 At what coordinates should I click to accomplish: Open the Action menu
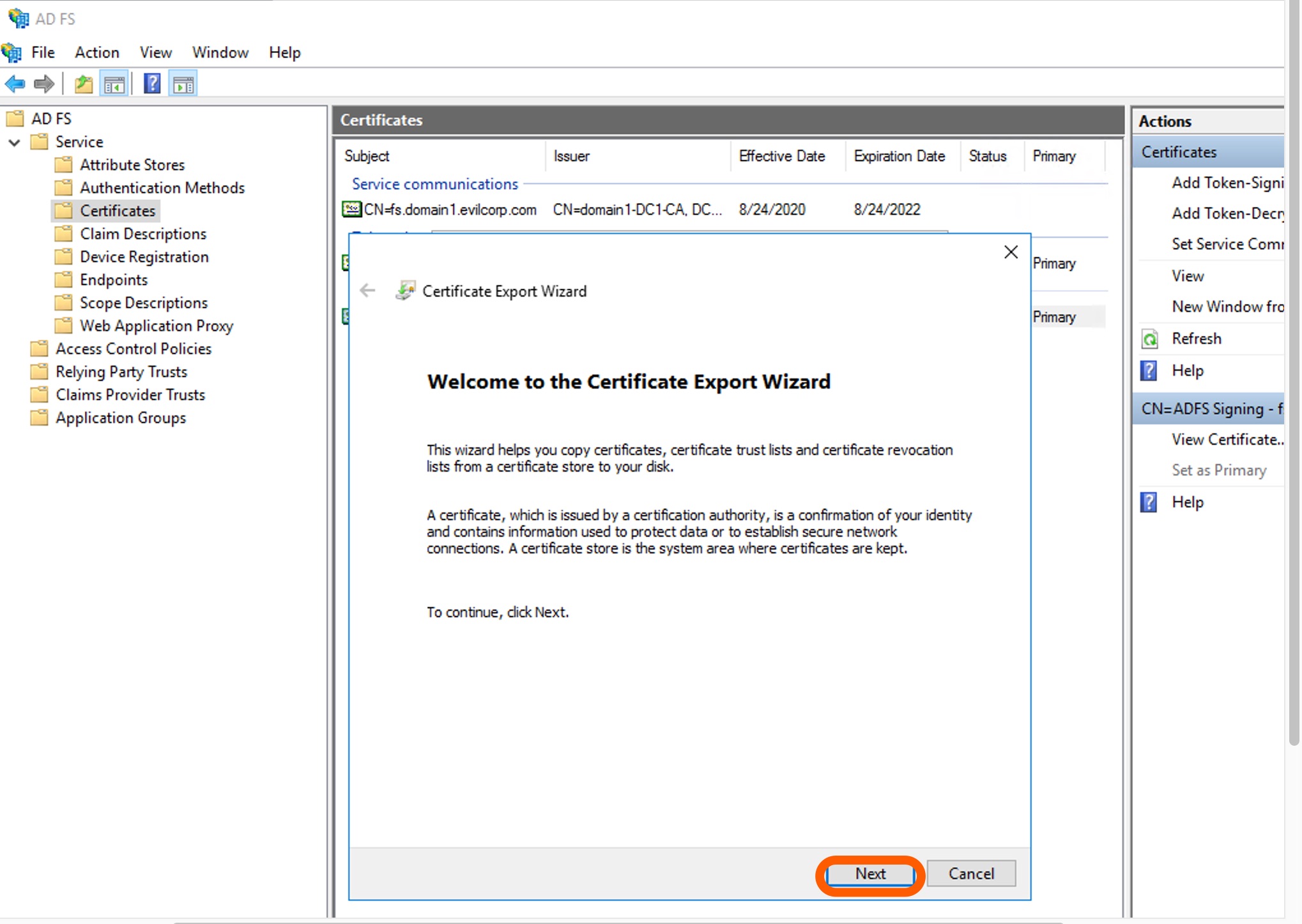pos(96,52)
